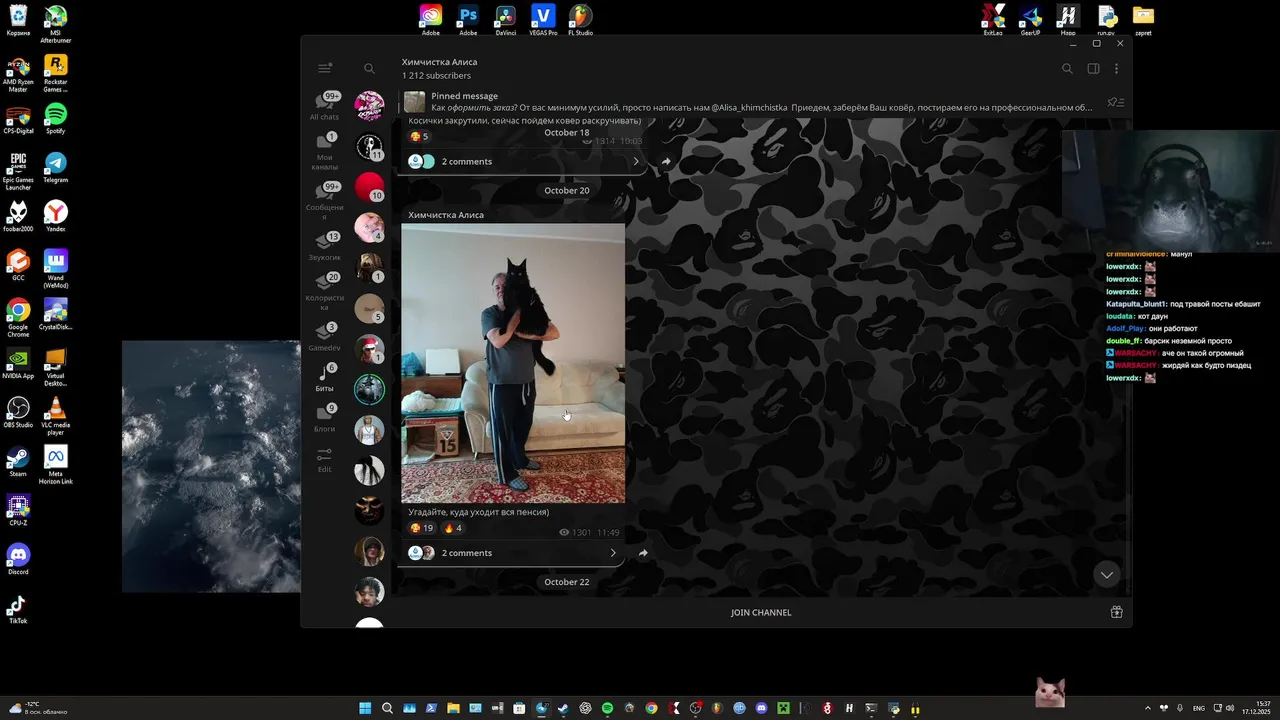Open 2 comments on the cat post
This screenshot has height=720, width=1280.
tap(512, 553)
